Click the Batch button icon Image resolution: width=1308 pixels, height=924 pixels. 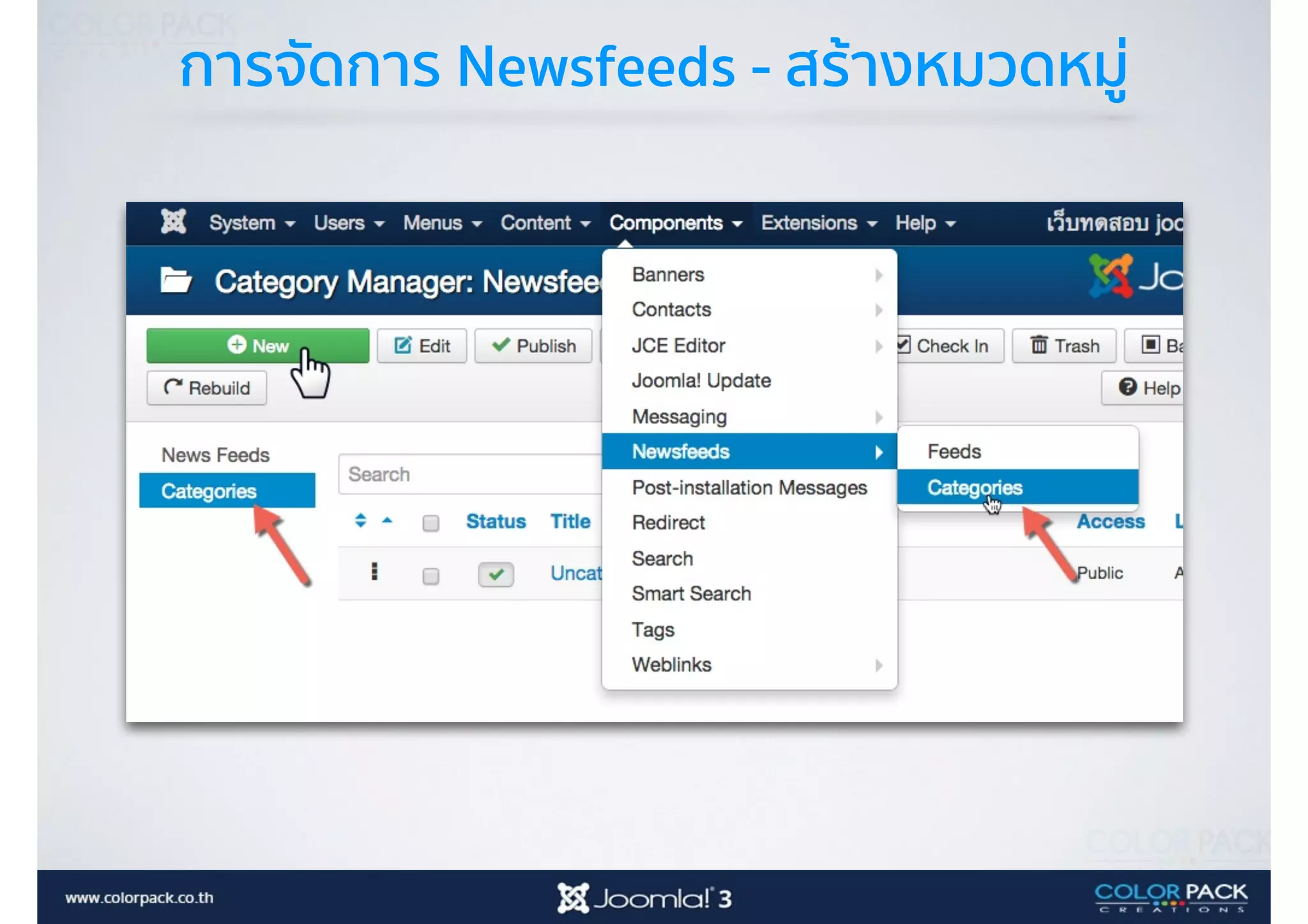pos(1151,345)
